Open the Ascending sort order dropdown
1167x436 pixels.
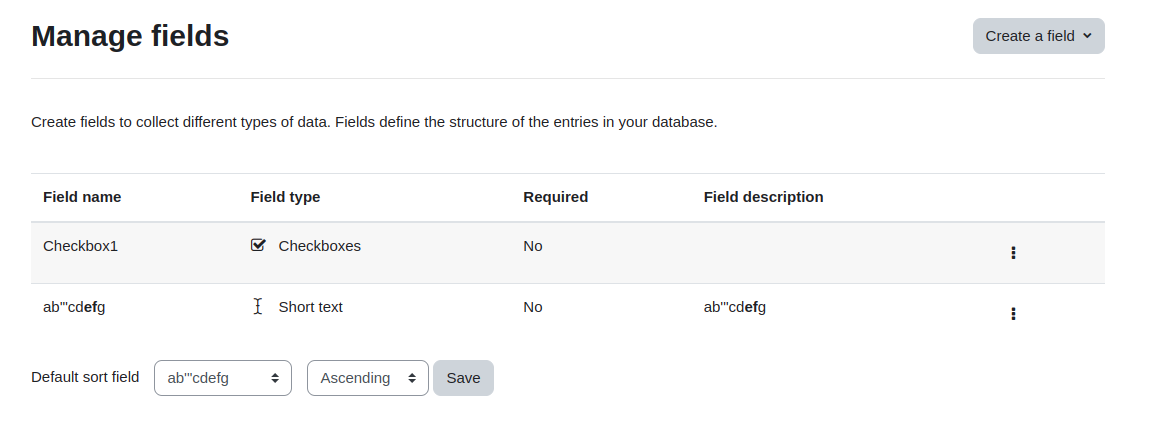[368, 378]
